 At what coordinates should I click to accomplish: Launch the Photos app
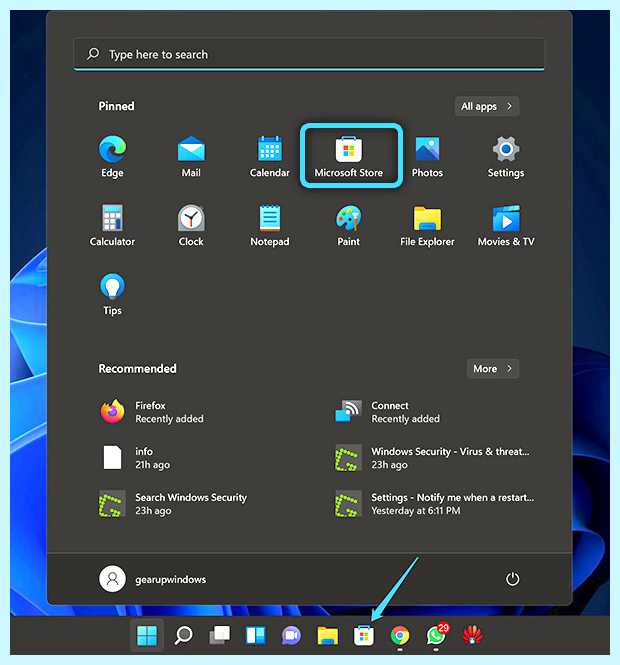click(427, 156)
